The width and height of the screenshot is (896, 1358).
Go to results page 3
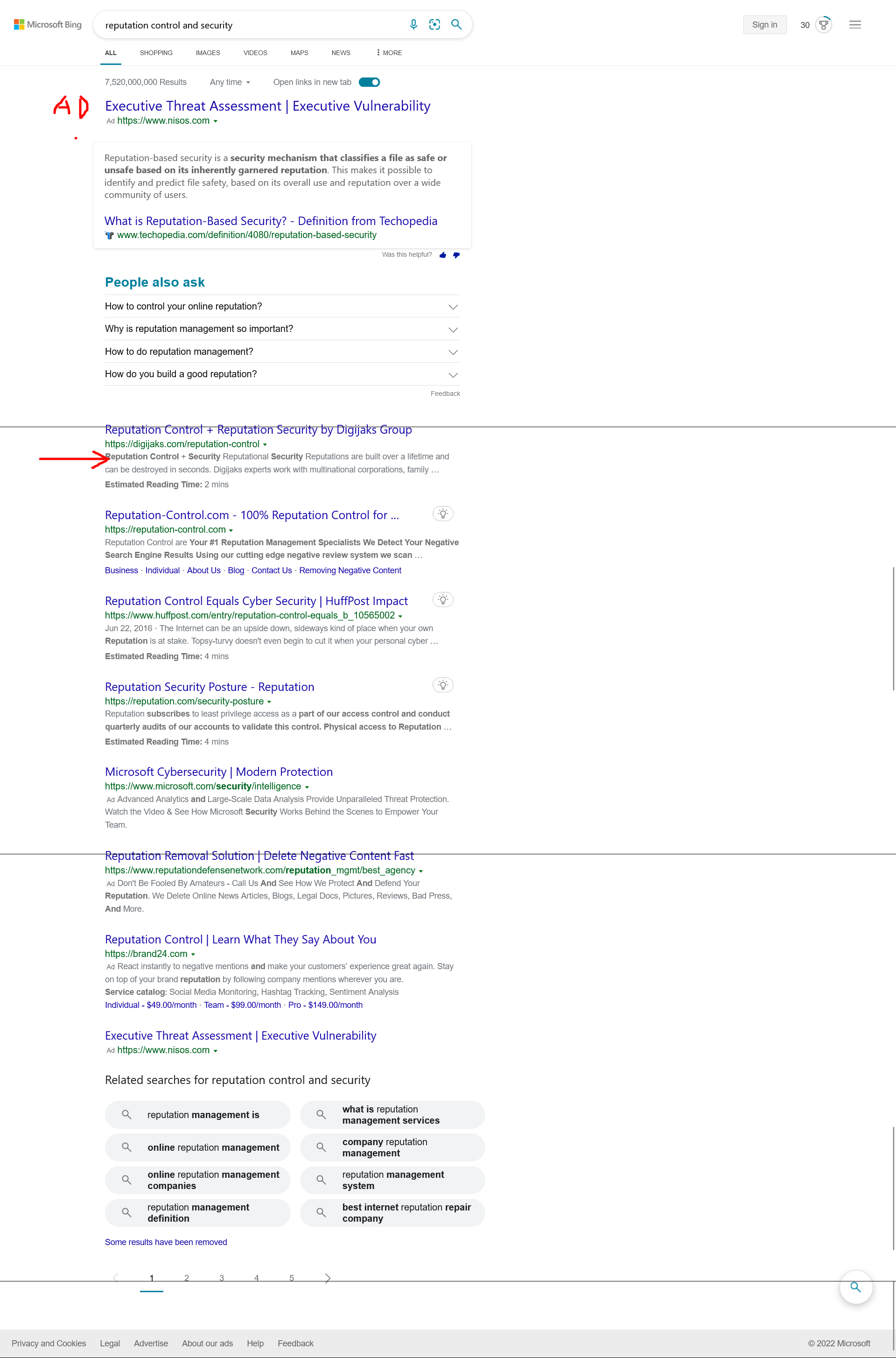(222, 1278)
